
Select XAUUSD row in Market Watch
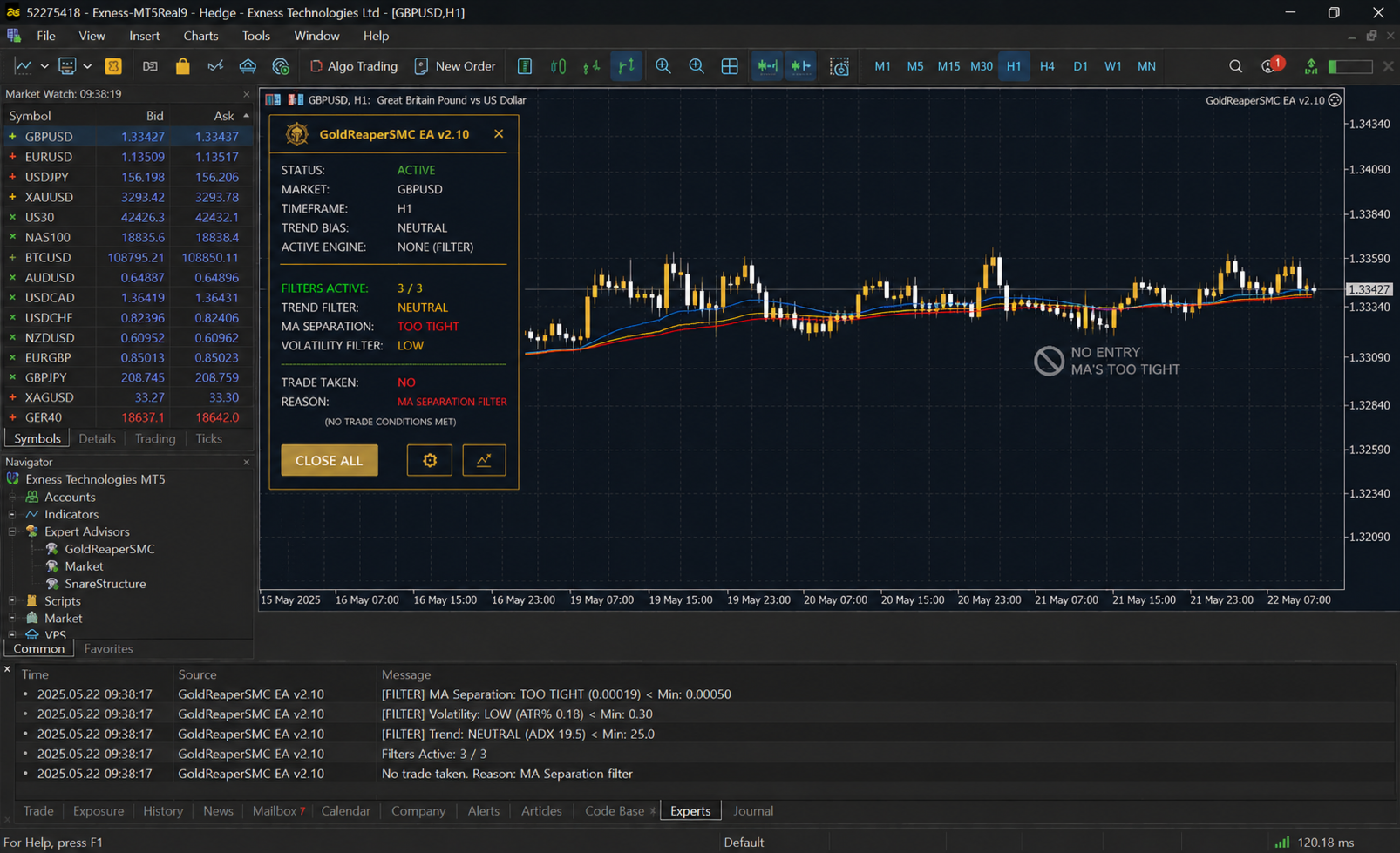(x=128, y=197)
